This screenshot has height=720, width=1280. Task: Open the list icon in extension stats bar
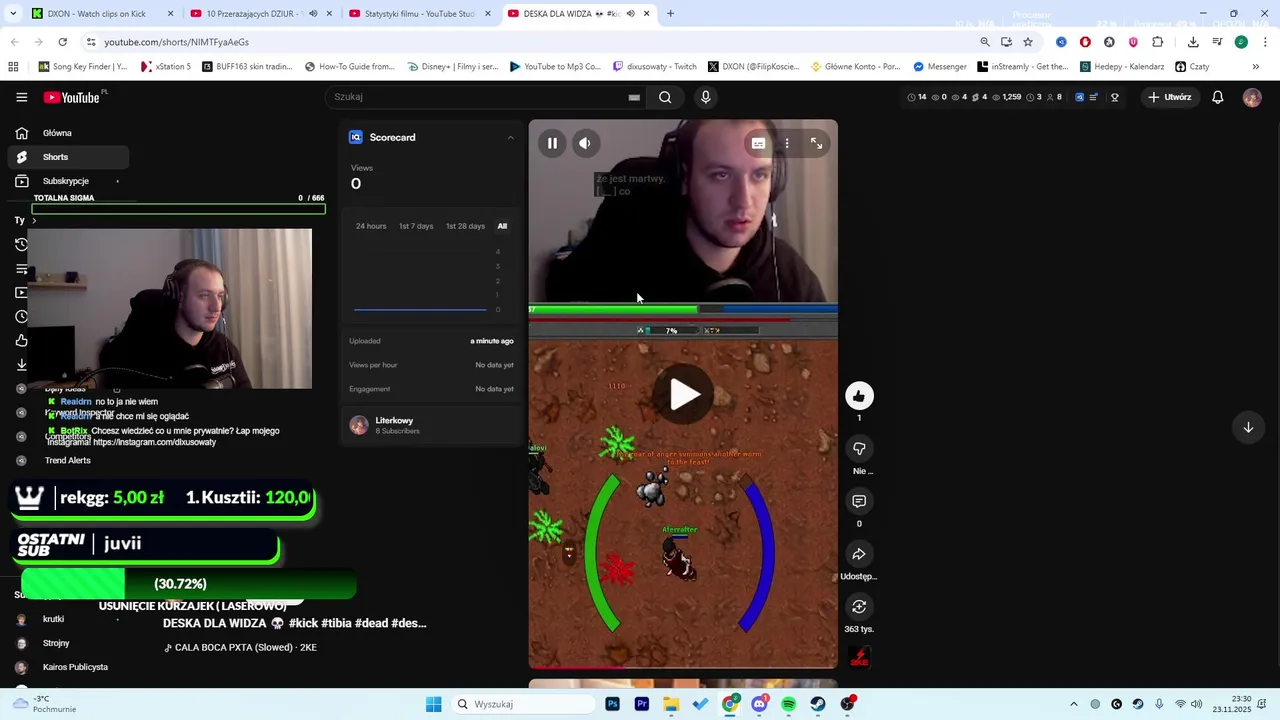click(x=1094, y=97)
